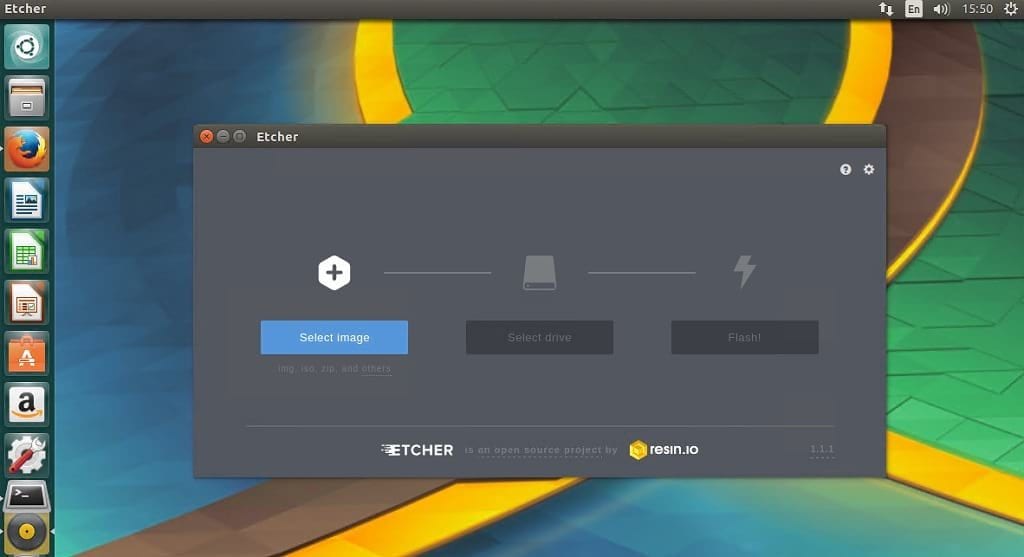Launch LibreOffice Writer from launcher

click(x=27, y=200)
